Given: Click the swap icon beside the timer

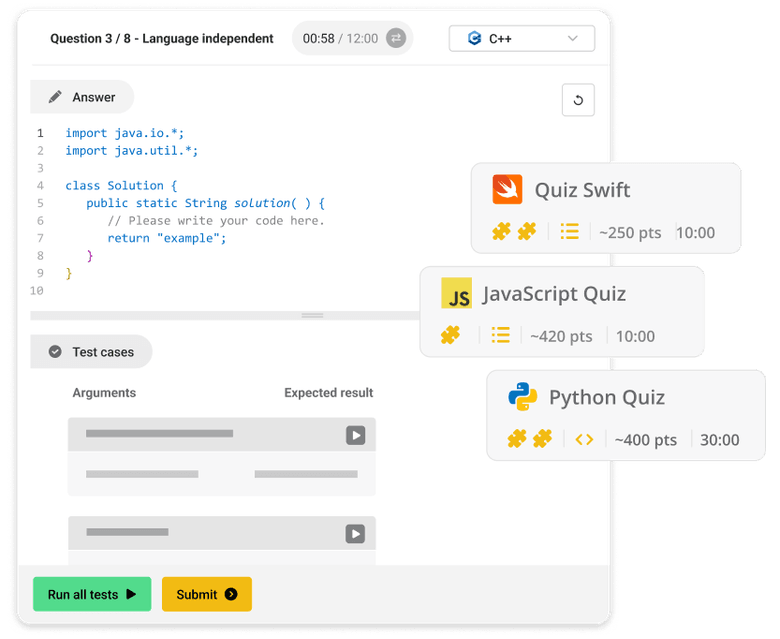Looking at the screenshot, I should [396, 39].
